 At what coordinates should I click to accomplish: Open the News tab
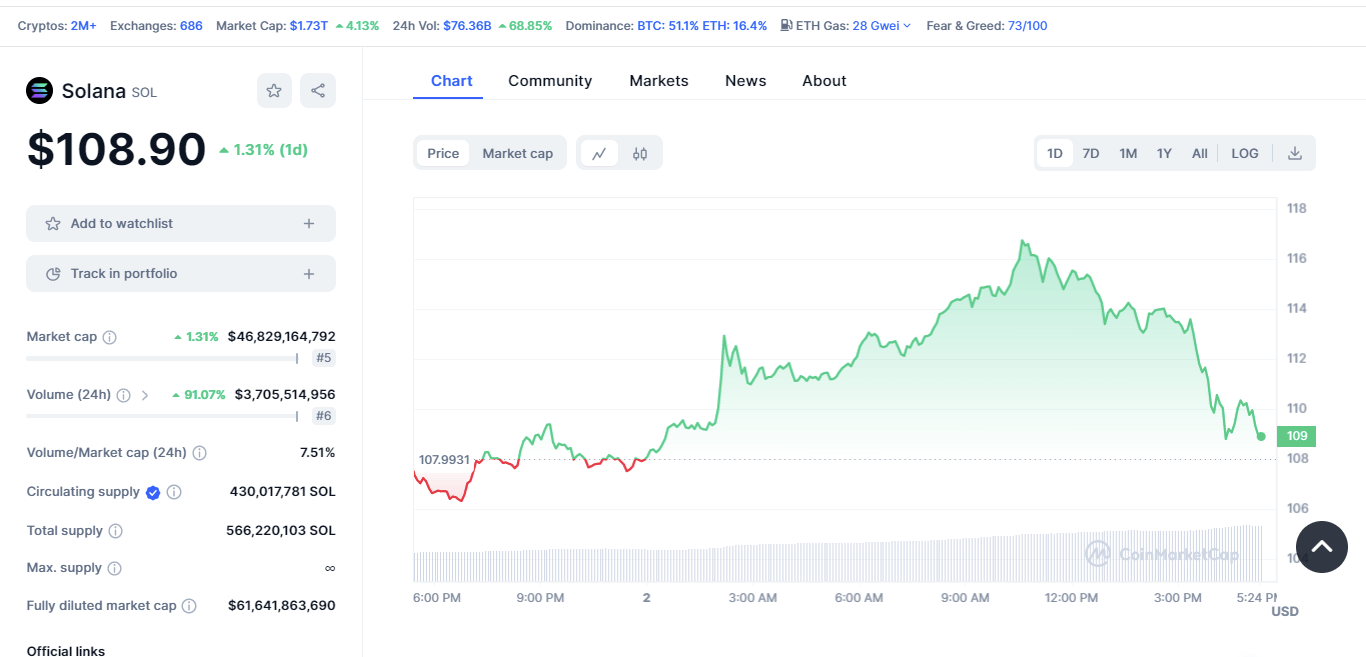click(x=746, y=81)
